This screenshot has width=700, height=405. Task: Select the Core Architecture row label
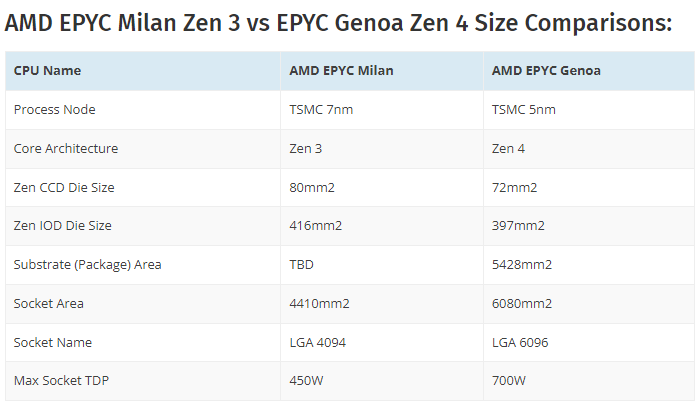coord(66,148)
